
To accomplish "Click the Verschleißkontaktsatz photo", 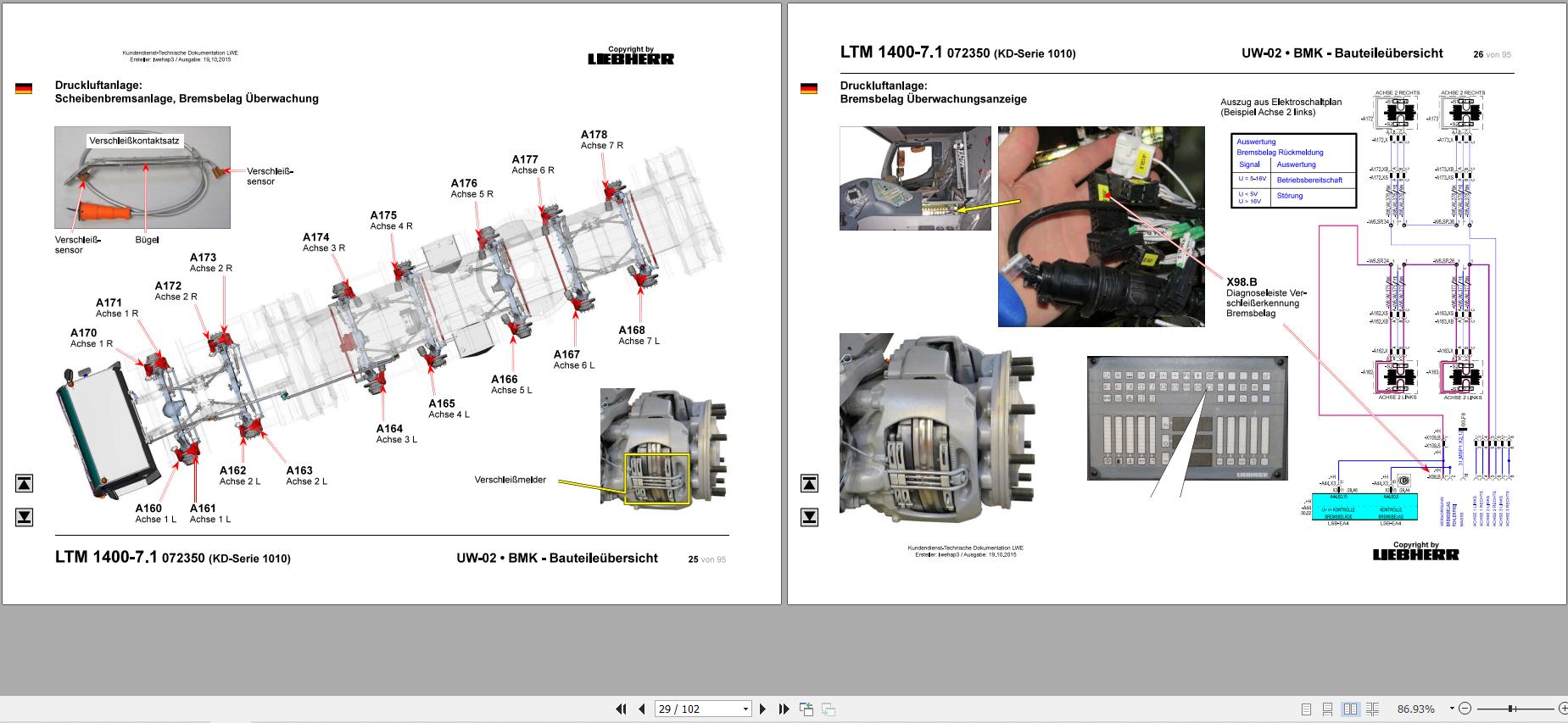I will [142, 177].
